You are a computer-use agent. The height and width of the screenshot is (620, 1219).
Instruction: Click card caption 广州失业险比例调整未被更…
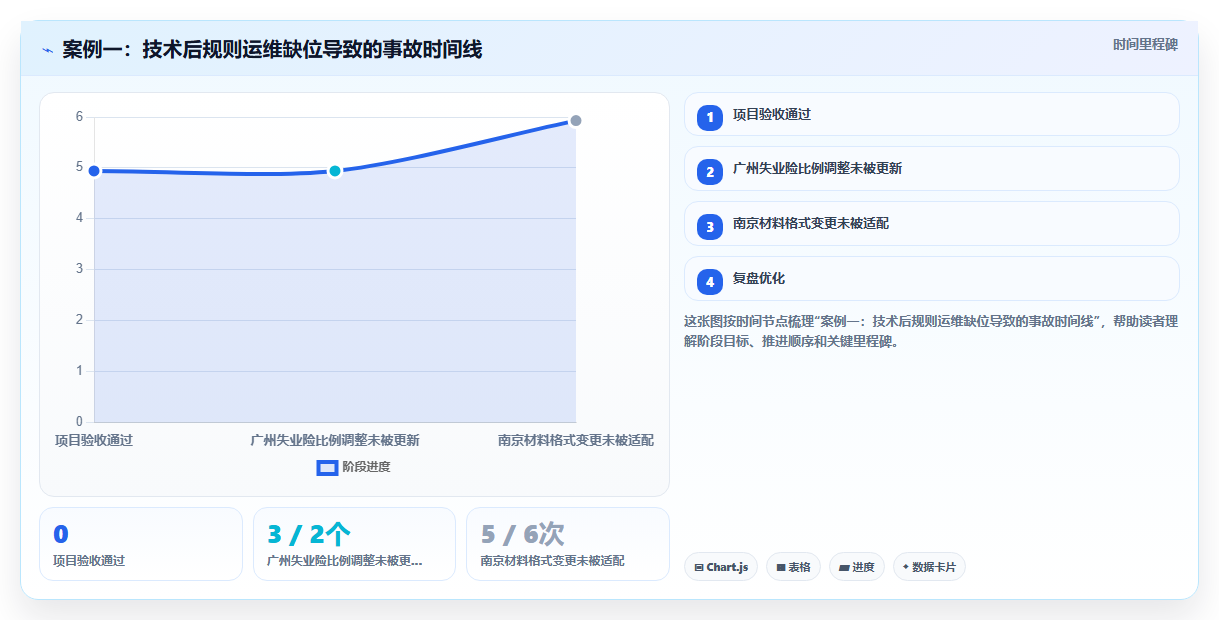coord(345,561)
